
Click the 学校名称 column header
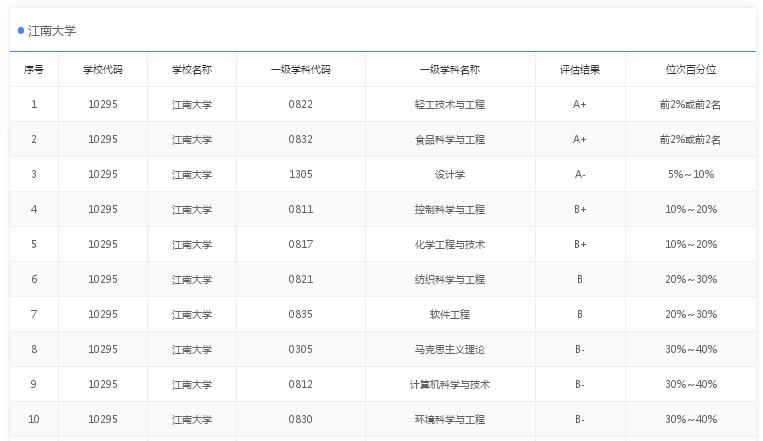(x=192, y=70)
